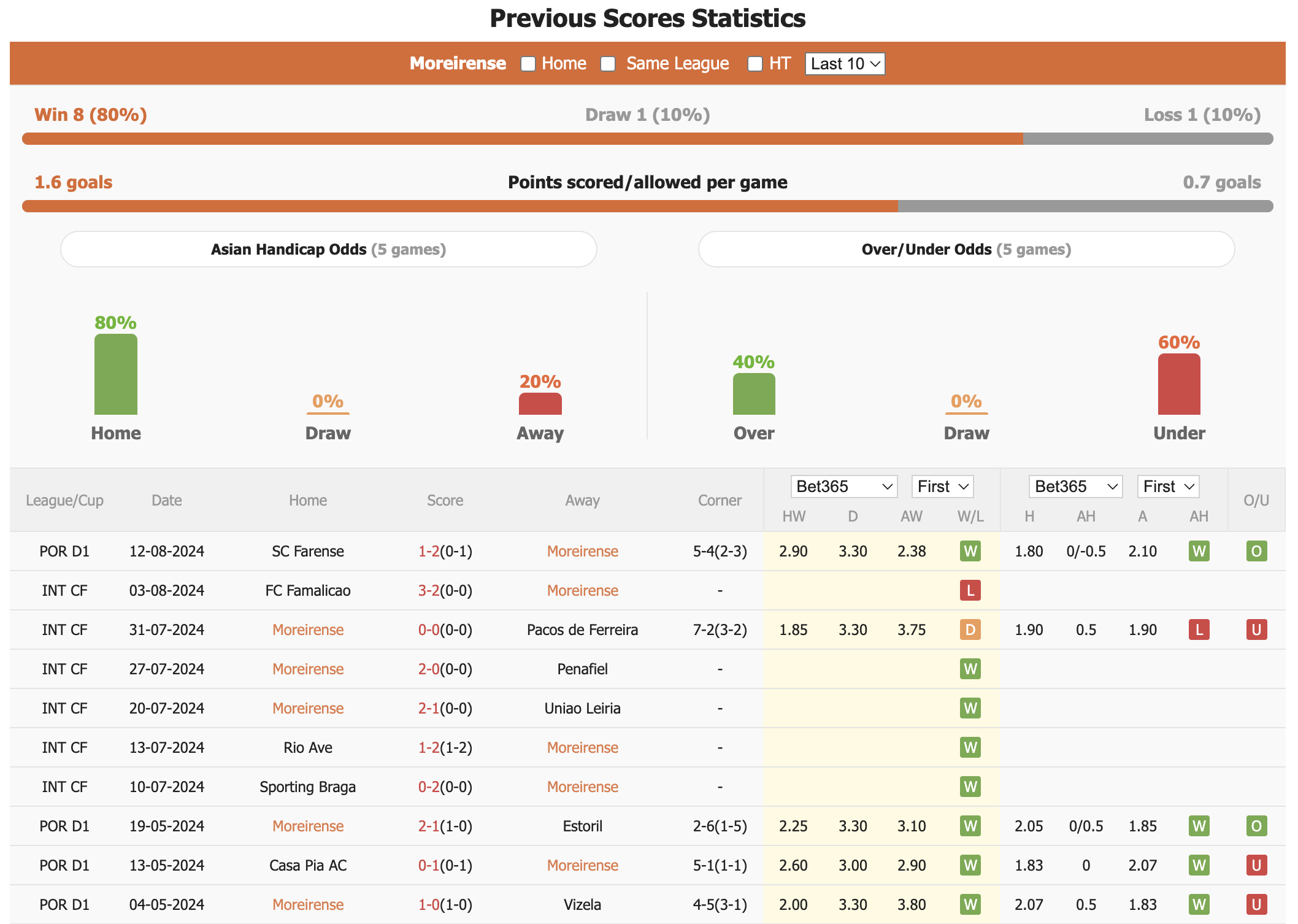1298x924 pixels.
Task: Click the handicap W badge in SC Farense row
Action: pos(1199,551)
